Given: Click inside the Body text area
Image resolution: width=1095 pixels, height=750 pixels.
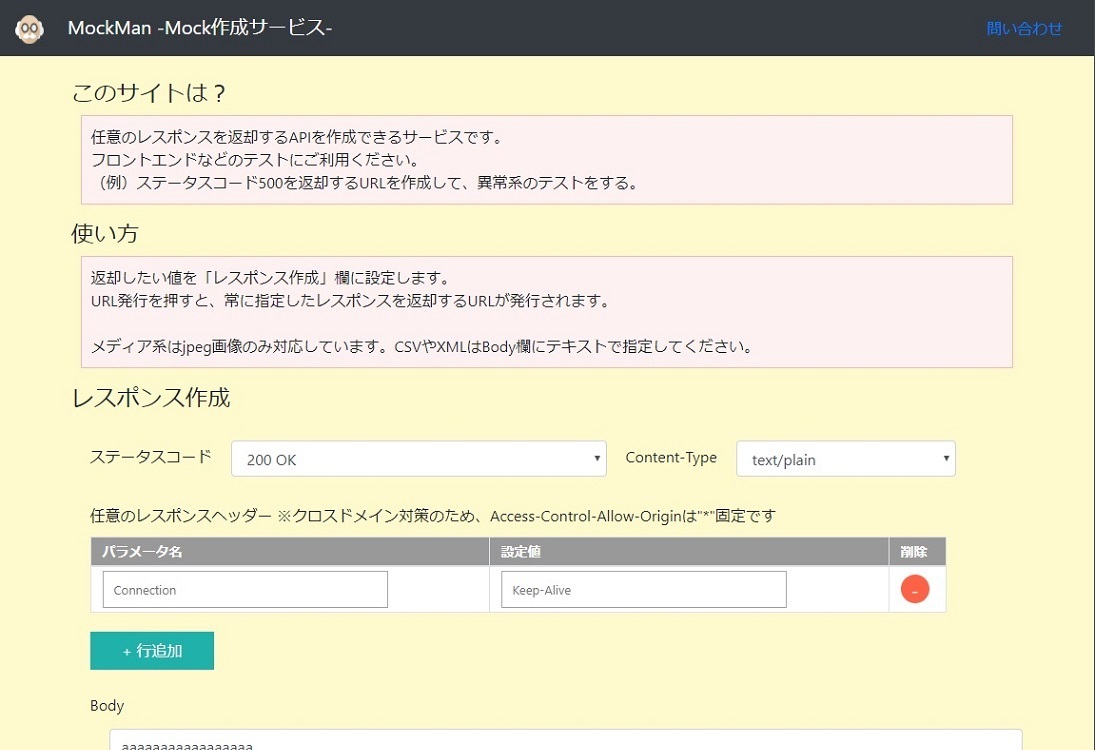Looking at the screenshot, I should 565,741.
